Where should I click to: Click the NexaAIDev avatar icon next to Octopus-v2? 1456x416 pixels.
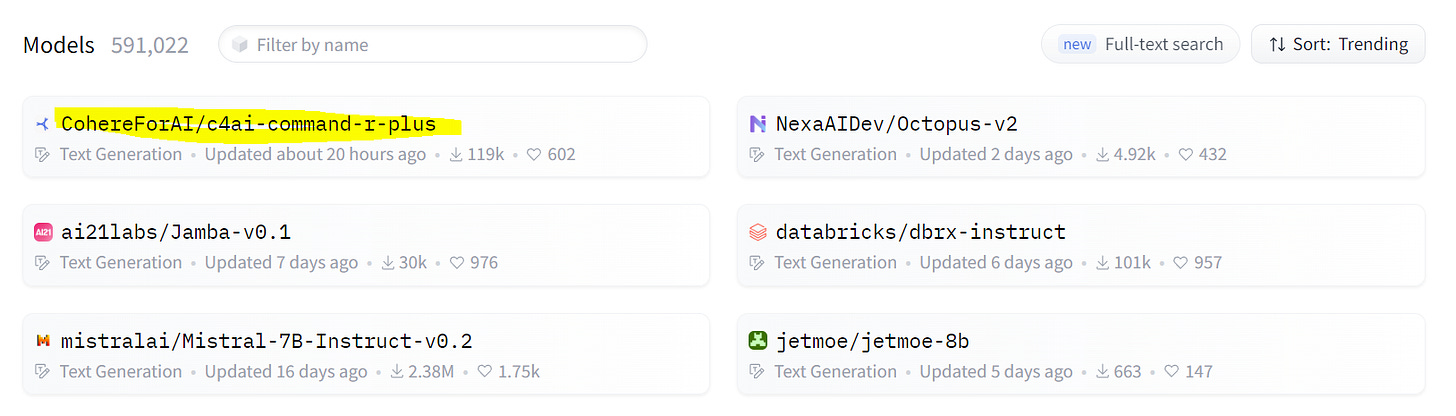757,124
